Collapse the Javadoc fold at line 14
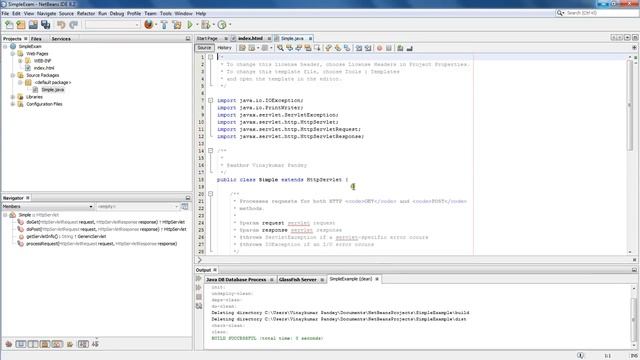 pos(211,151)
